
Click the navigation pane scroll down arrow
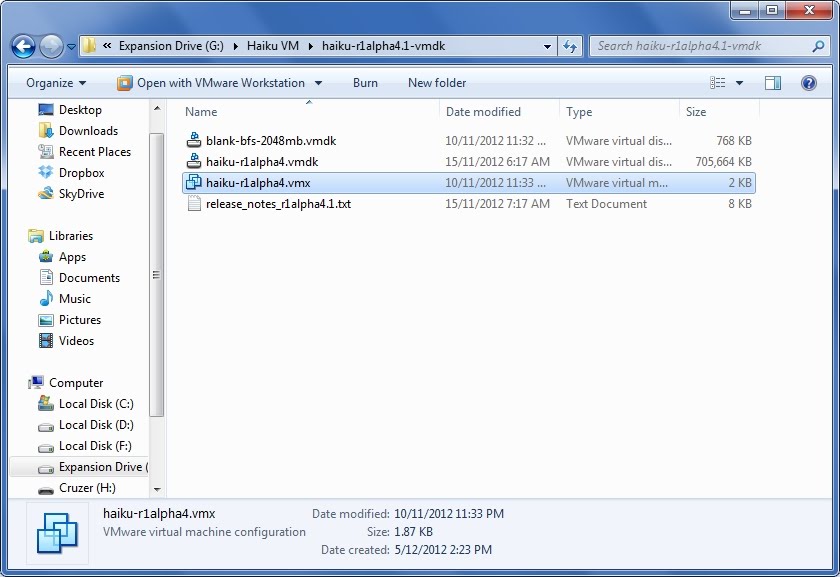click(157, 490)
